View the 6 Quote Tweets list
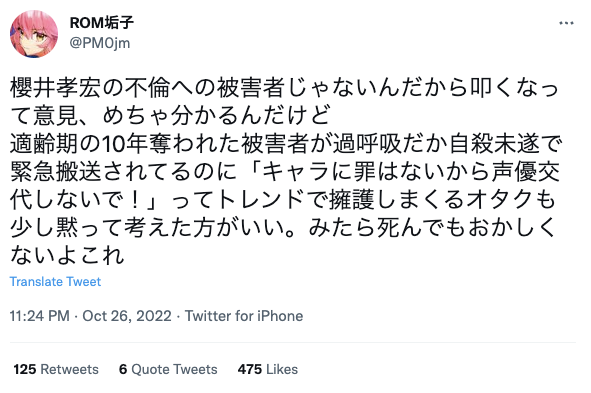Image resolution: width=591 pixels, height=393 pixels. click(x=168, y=369)
